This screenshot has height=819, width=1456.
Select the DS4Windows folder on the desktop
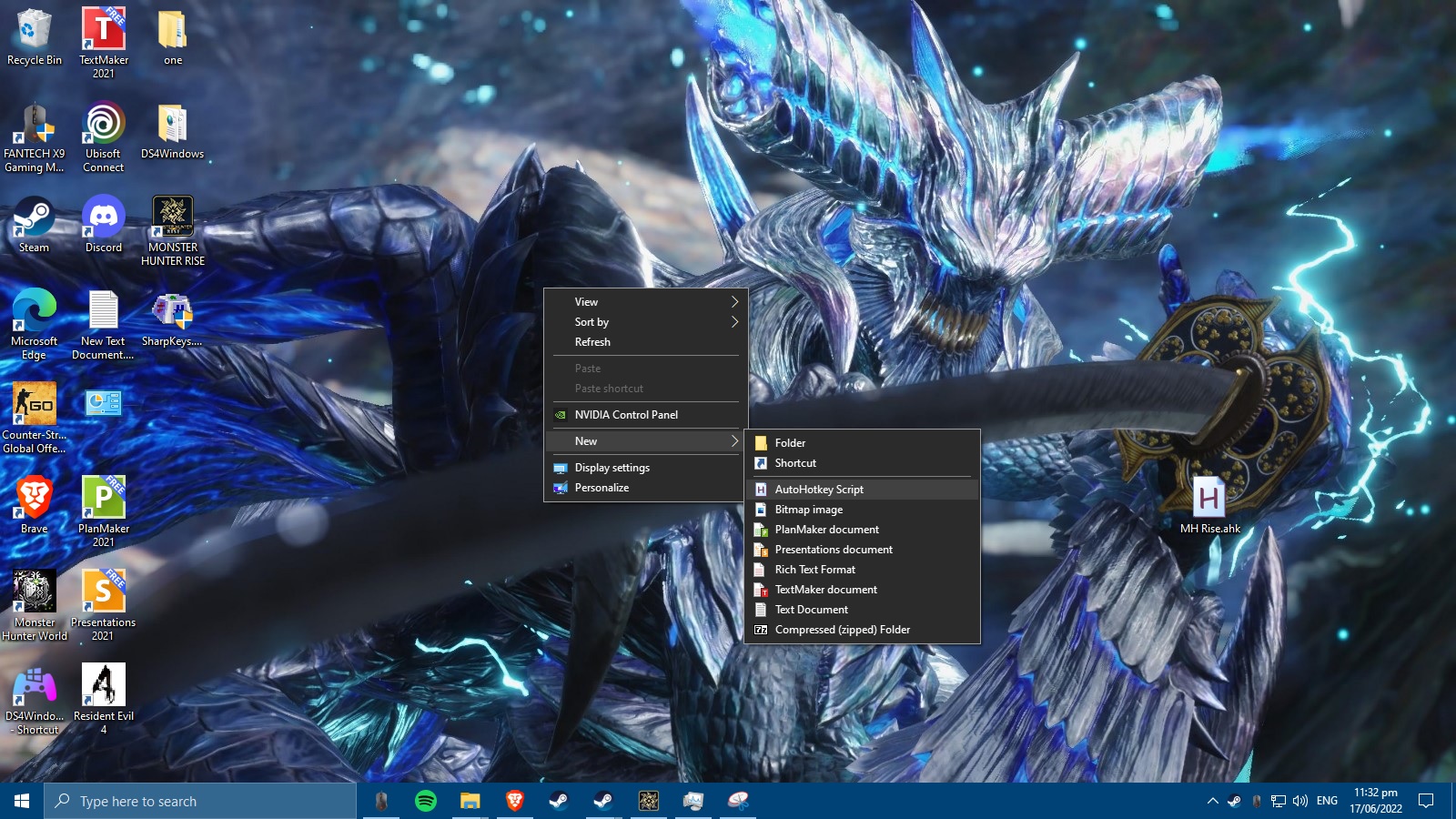tap(173, 132)
